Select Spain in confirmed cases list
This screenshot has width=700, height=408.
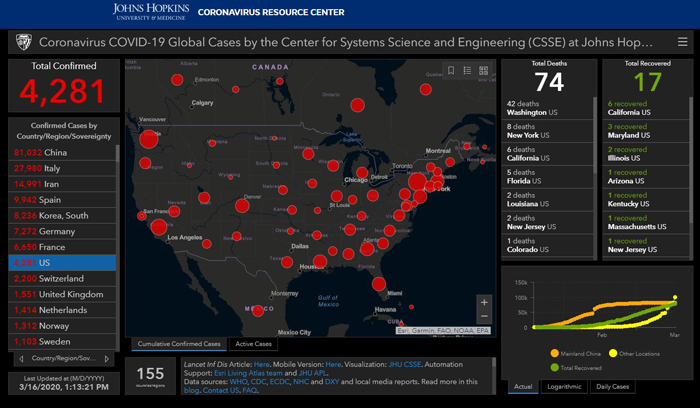point(62,200)
